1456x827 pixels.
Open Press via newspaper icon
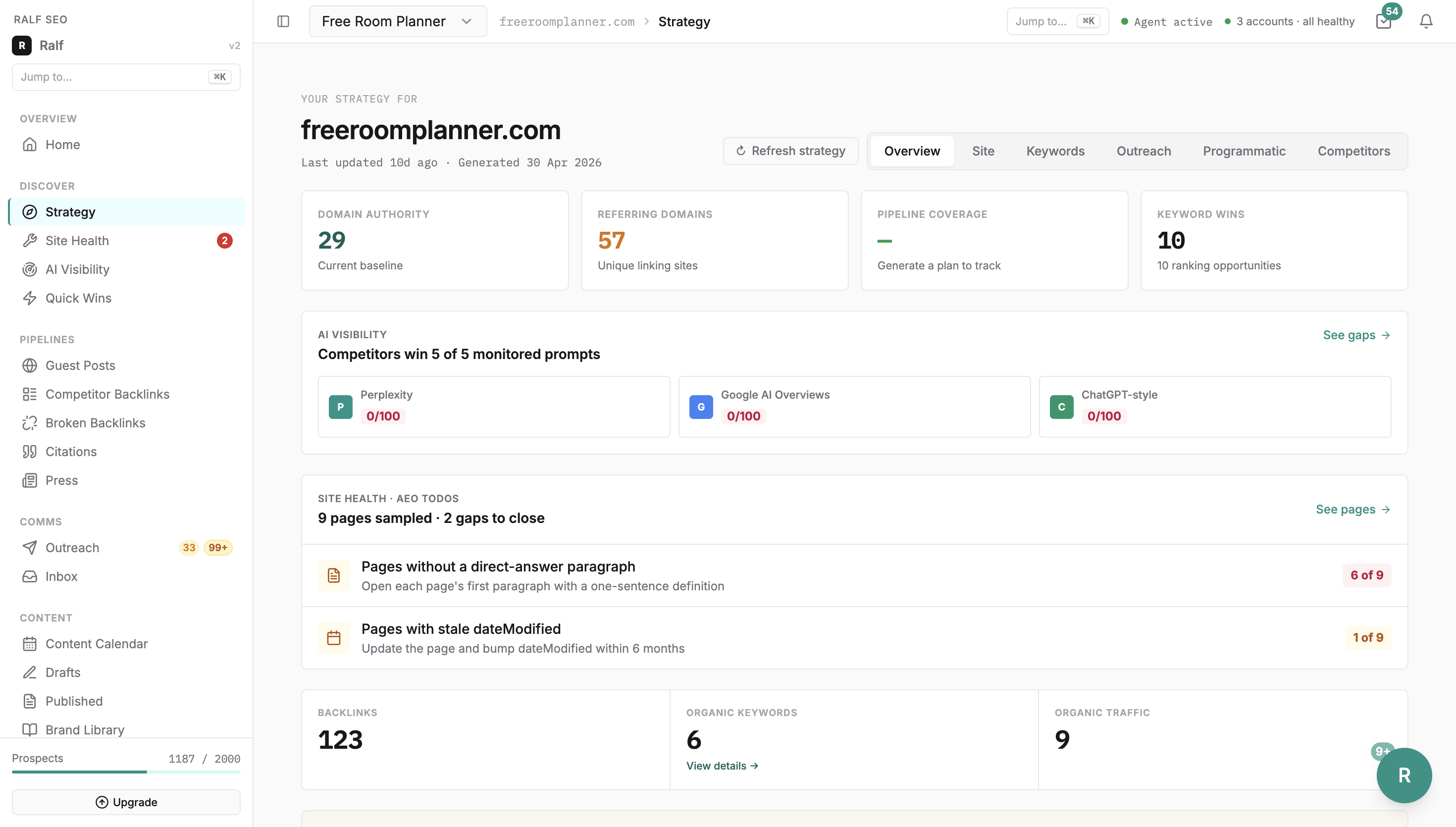click(30, 480)
